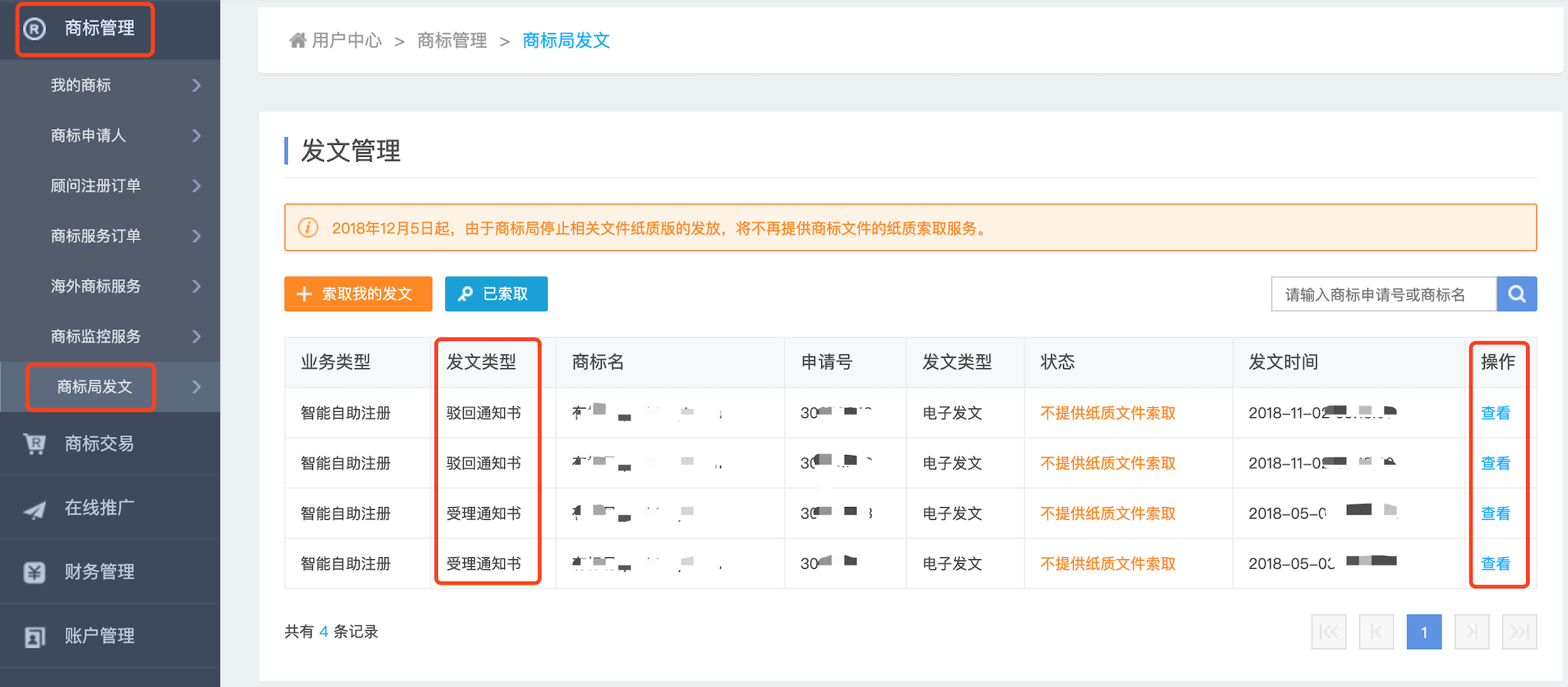Click the info icon in the orange notice
This screenshot has height=687, width=1568.
308,228
